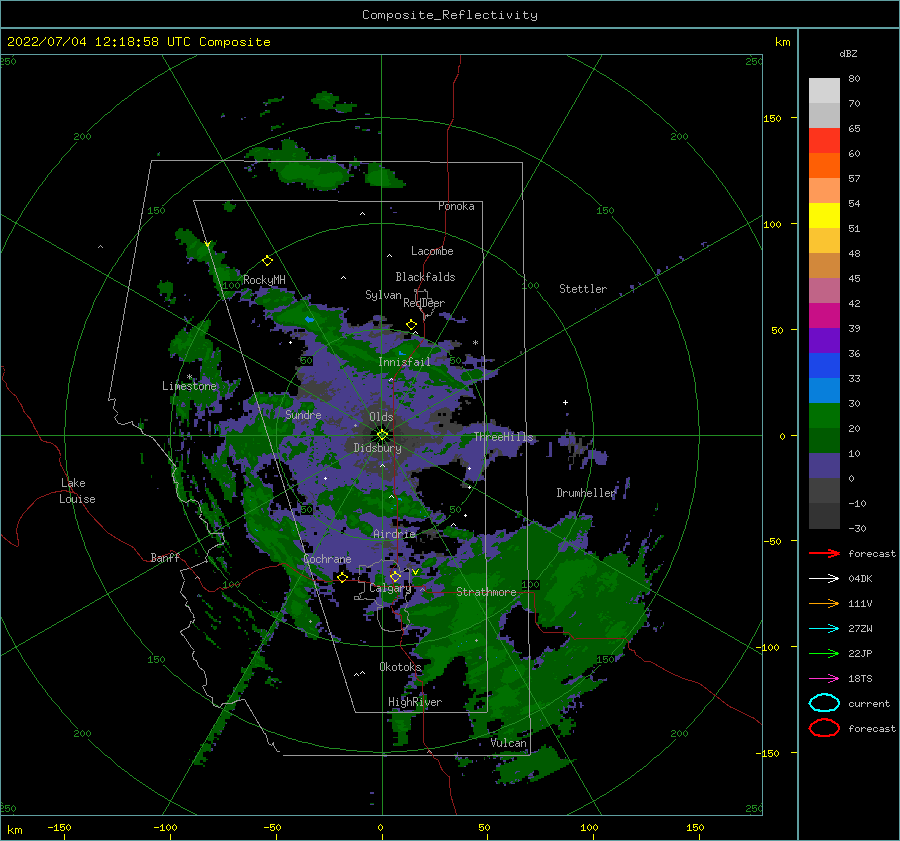
Task: Click the Sylvan label
Action: coord(383,295)
